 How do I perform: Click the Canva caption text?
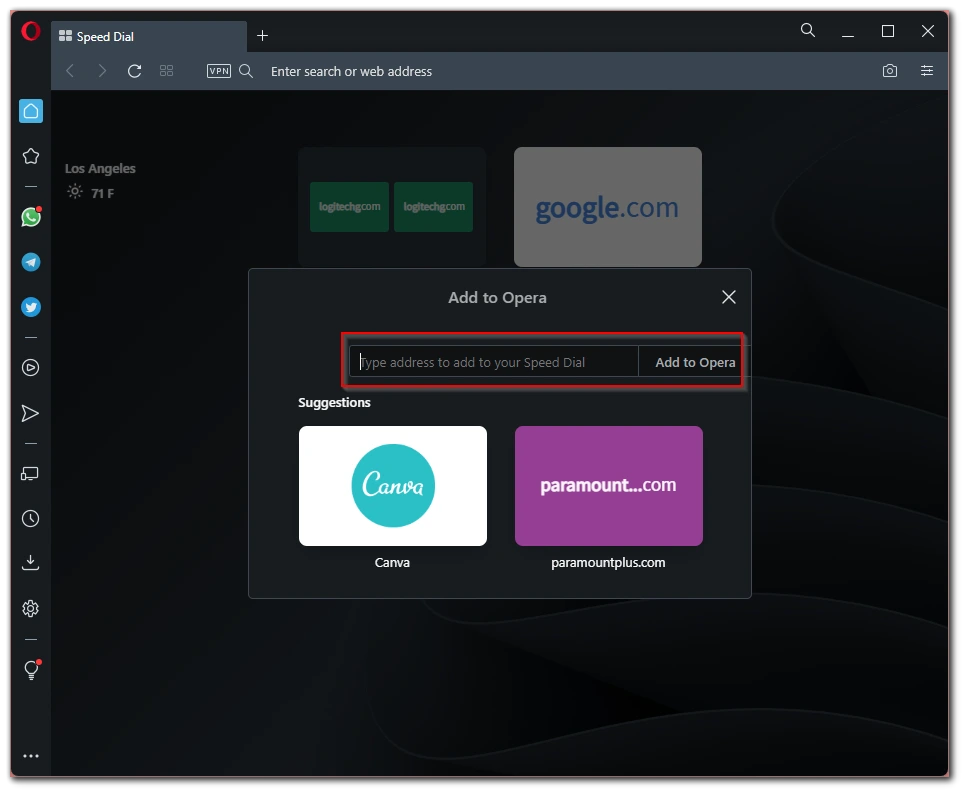click(x=392, y=562)
